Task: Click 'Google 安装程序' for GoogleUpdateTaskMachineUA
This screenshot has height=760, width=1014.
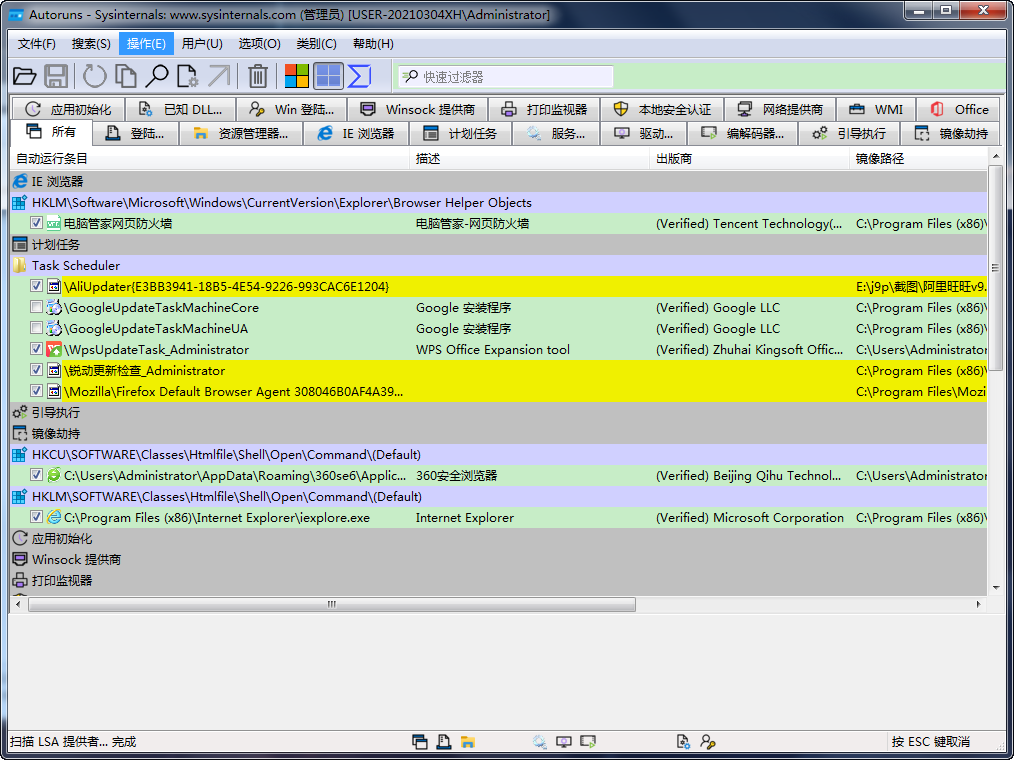Action: [463, 329]
